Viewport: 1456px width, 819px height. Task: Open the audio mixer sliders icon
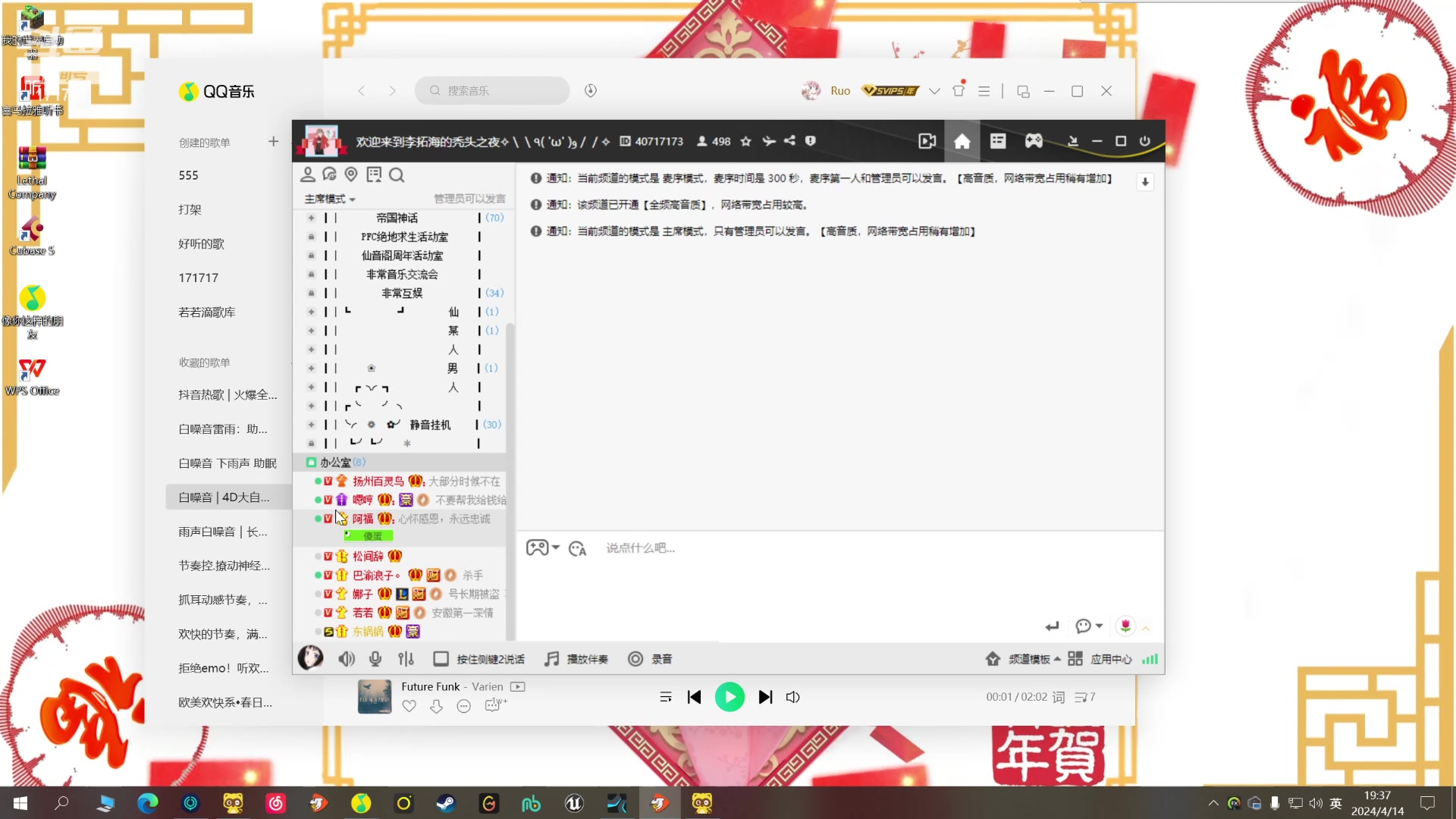(x=406, y=659)
